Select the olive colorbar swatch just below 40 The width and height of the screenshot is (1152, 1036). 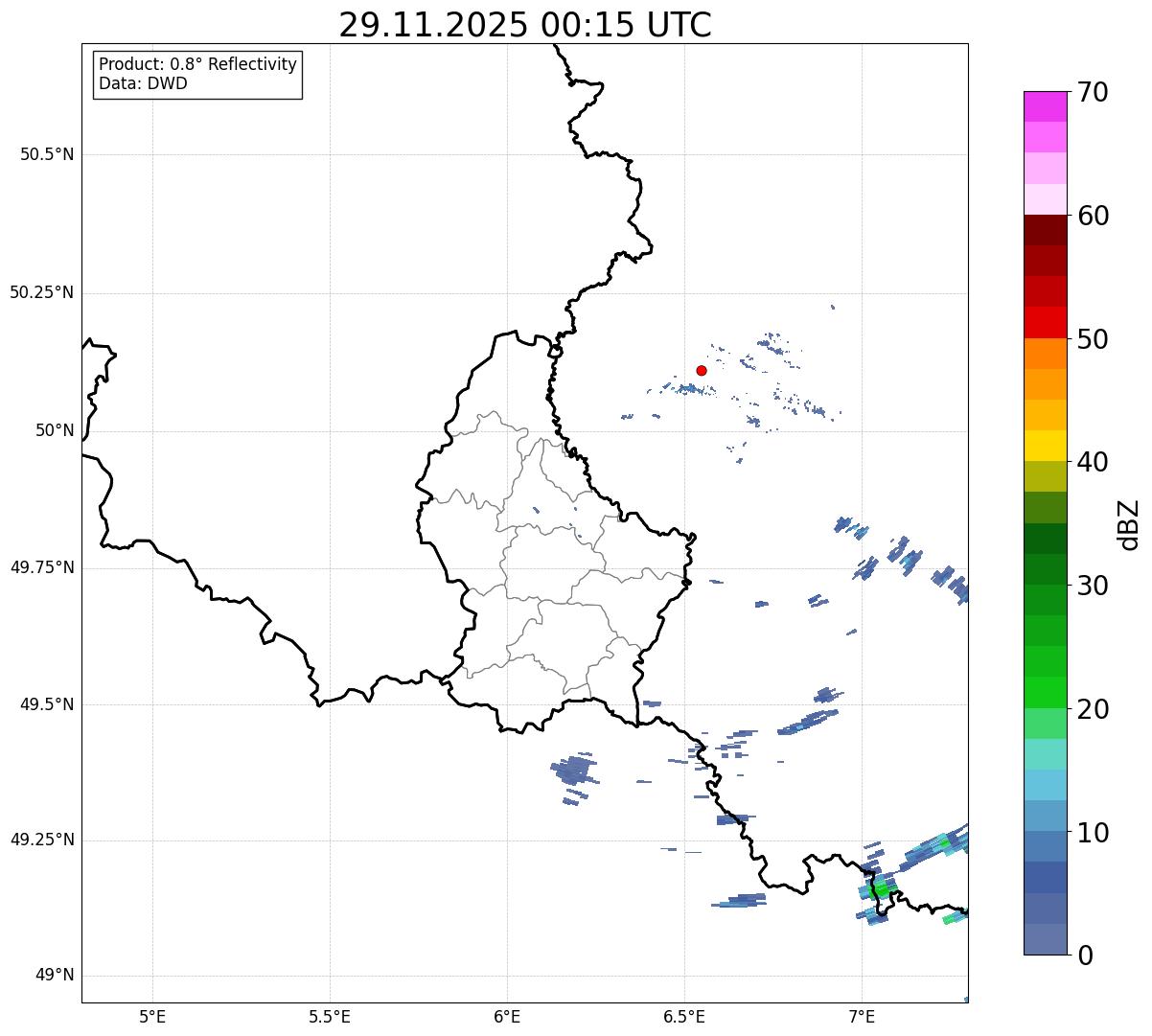[1046, 476]
